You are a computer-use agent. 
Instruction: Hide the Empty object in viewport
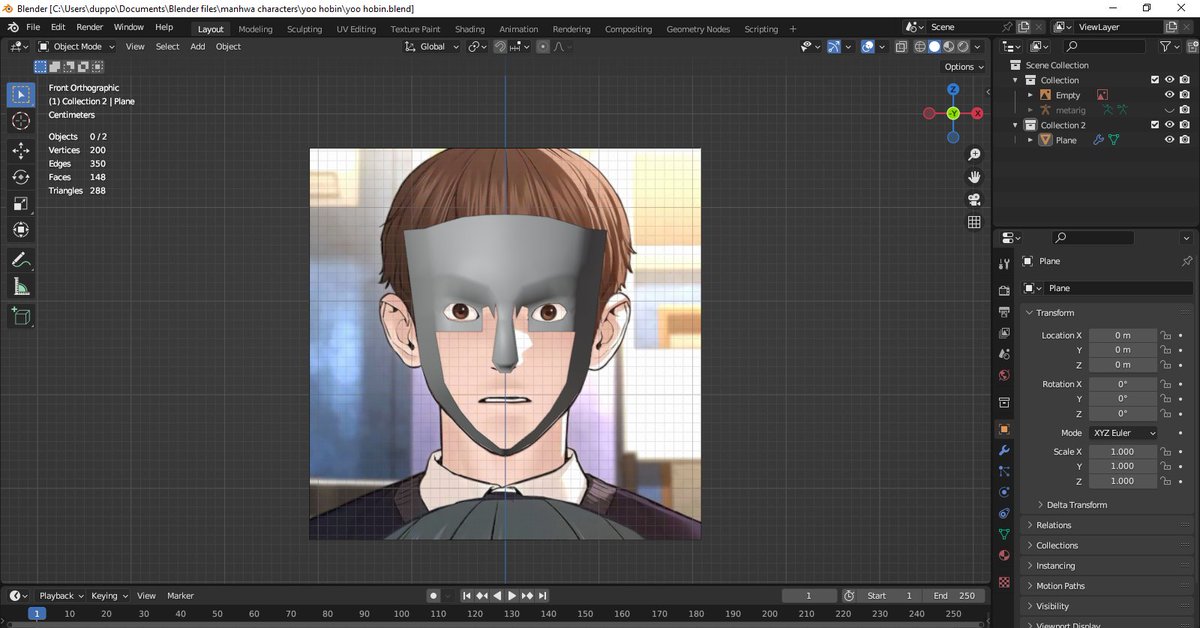(1169, 95)
